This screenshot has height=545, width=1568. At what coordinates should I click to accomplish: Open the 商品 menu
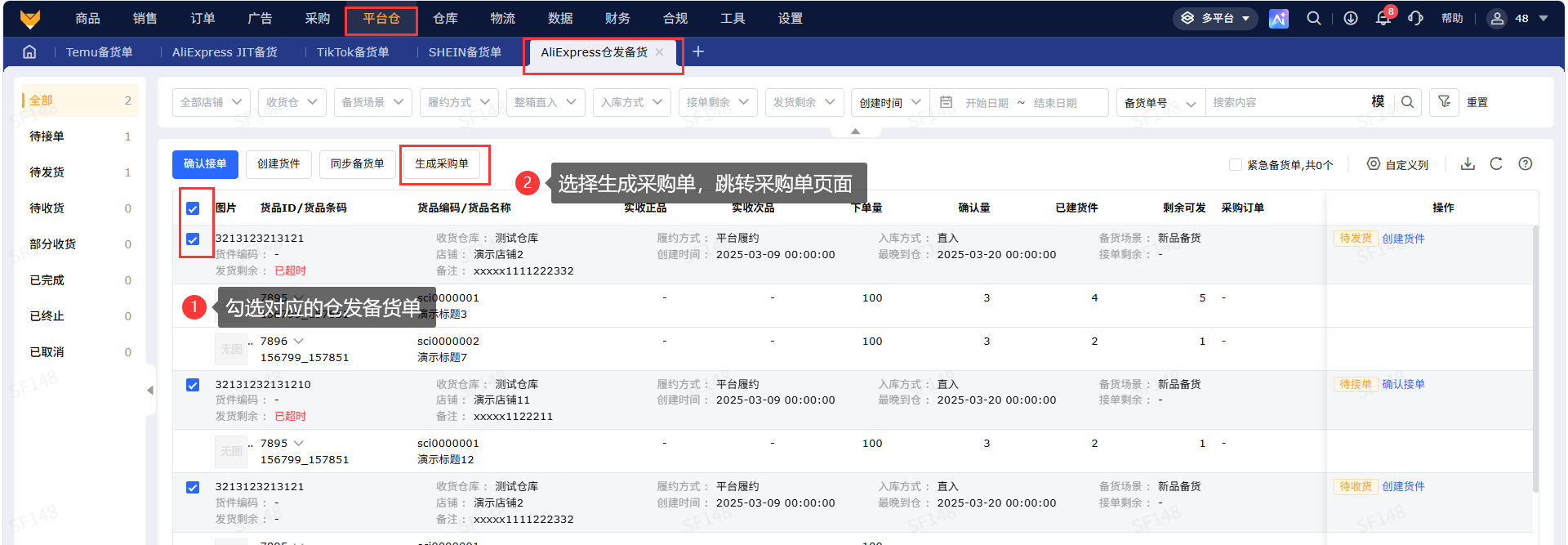[x=87, y=18]
